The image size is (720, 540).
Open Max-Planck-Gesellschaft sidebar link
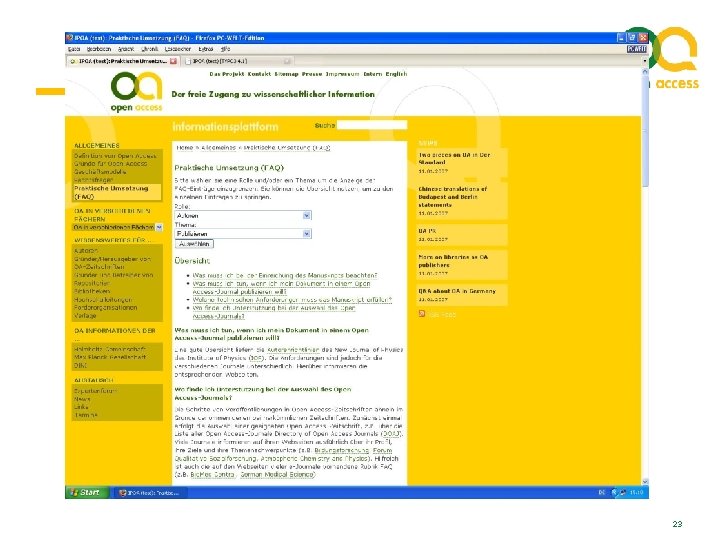click(x=110, y=357)
